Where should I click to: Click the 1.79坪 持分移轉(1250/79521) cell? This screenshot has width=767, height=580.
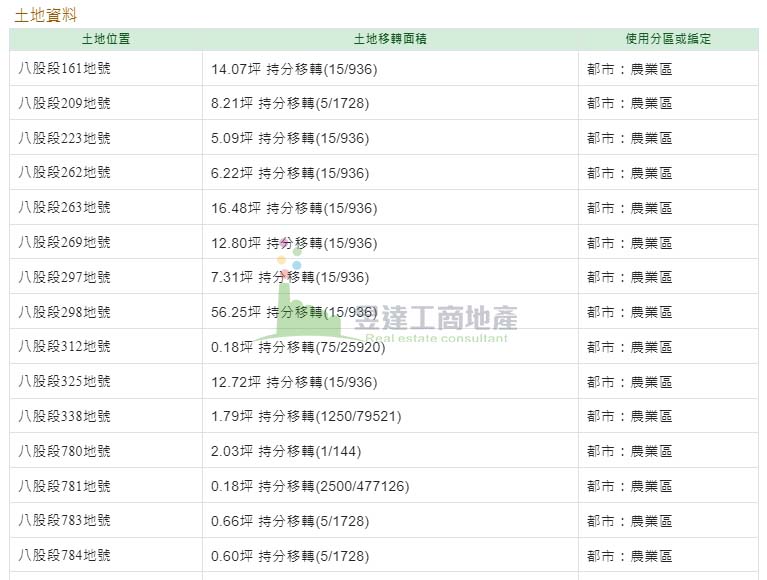tap(306, 416)
